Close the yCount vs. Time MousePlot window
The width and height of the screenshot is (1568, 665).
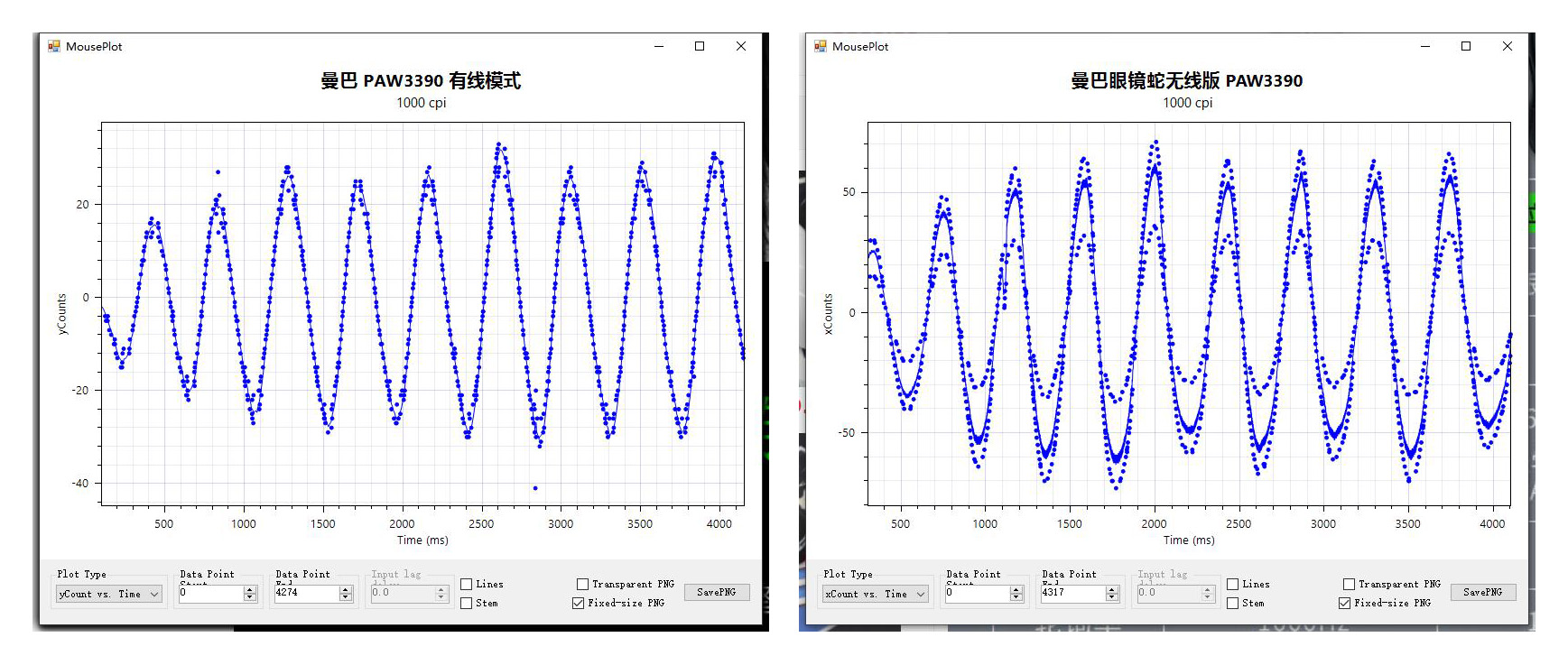(x=741, y=46)
